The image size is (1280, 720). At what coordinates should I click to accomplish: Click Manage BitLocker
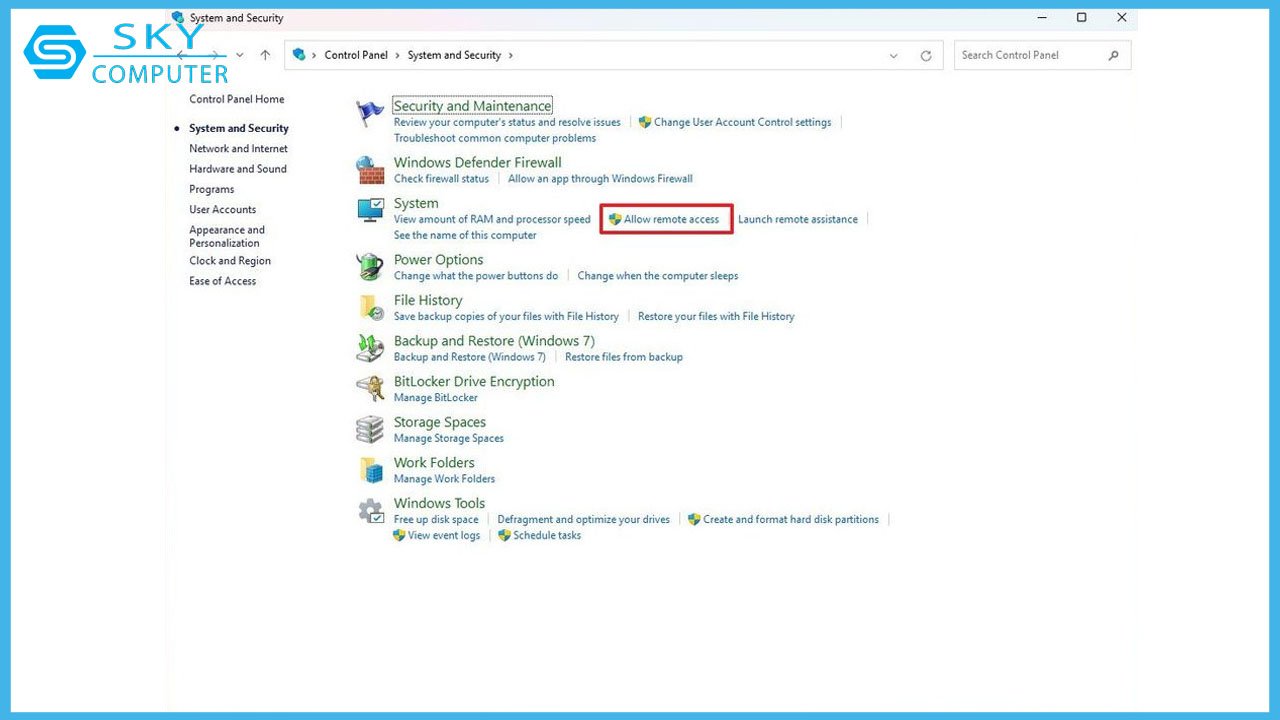(x=436, y=397)
